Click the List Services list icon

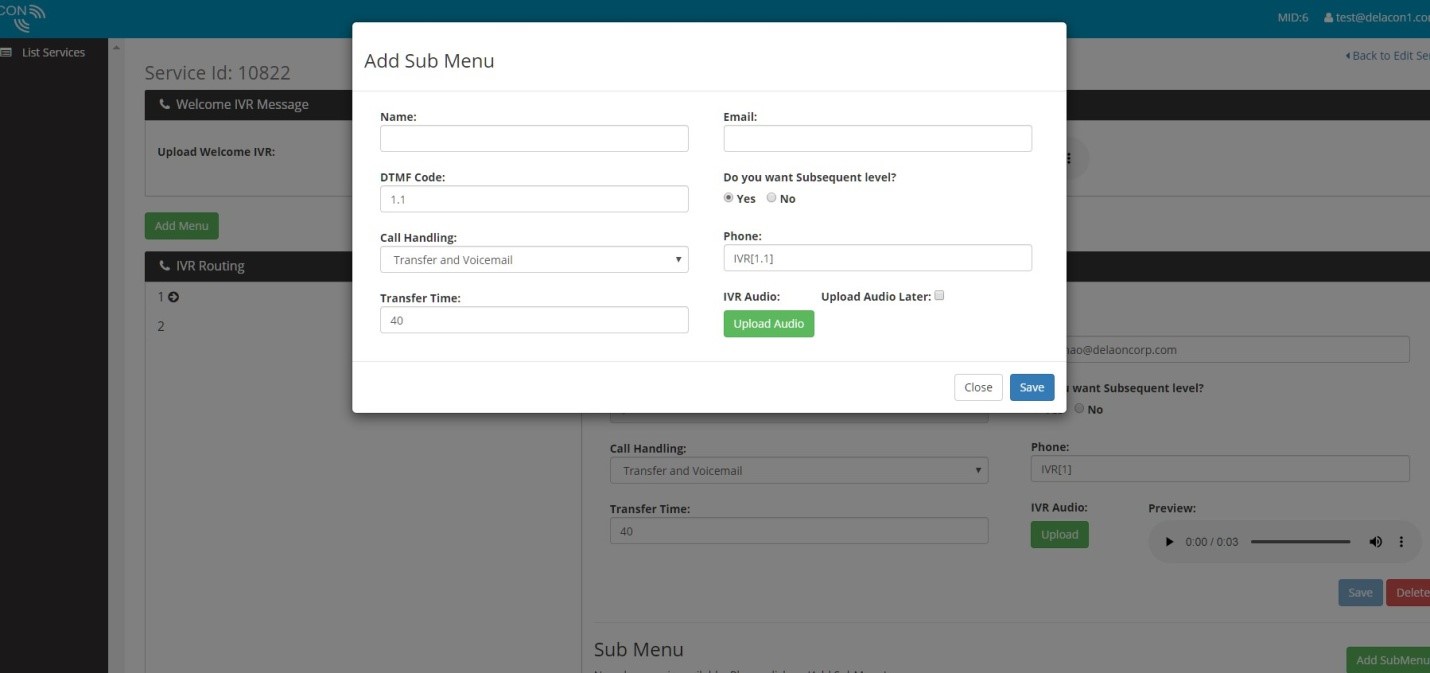coord(6,52)
